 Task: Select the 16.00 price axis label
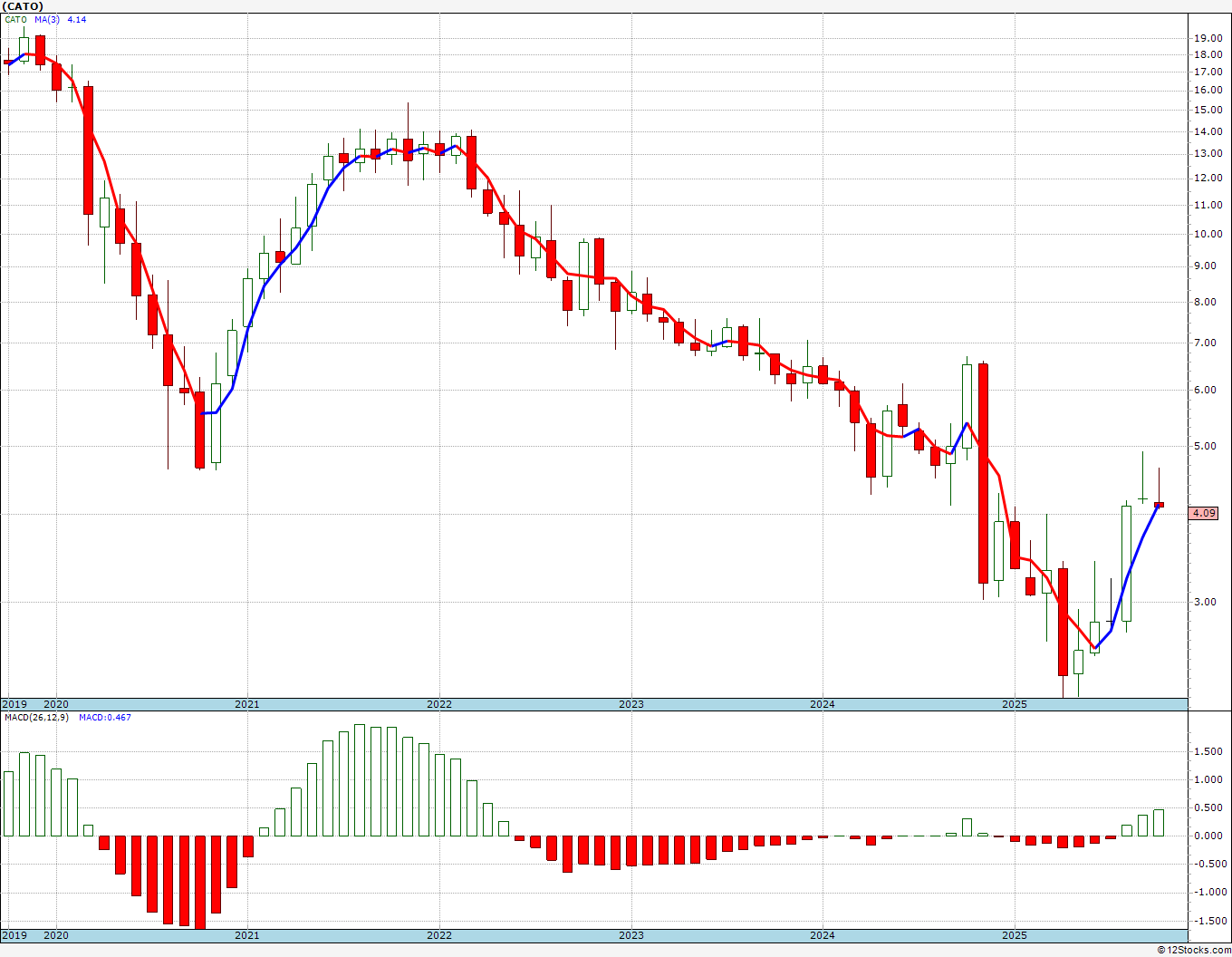tap(1208, 90)
